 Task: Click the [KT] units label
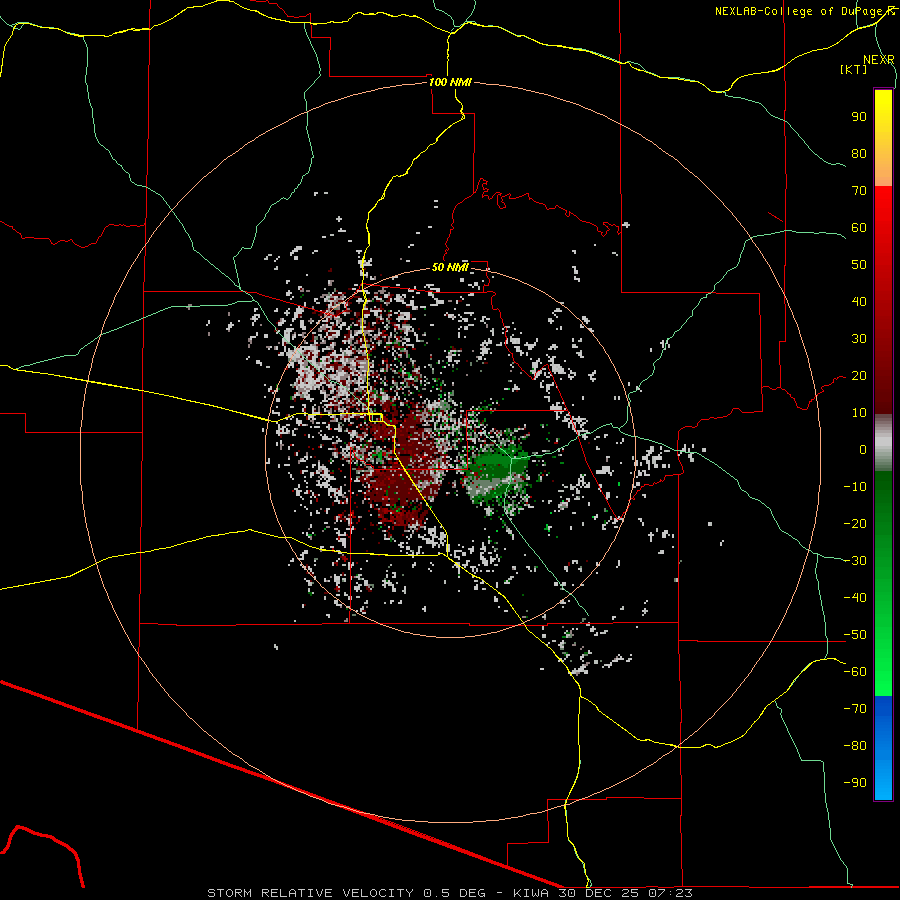(x=854, y=69)
